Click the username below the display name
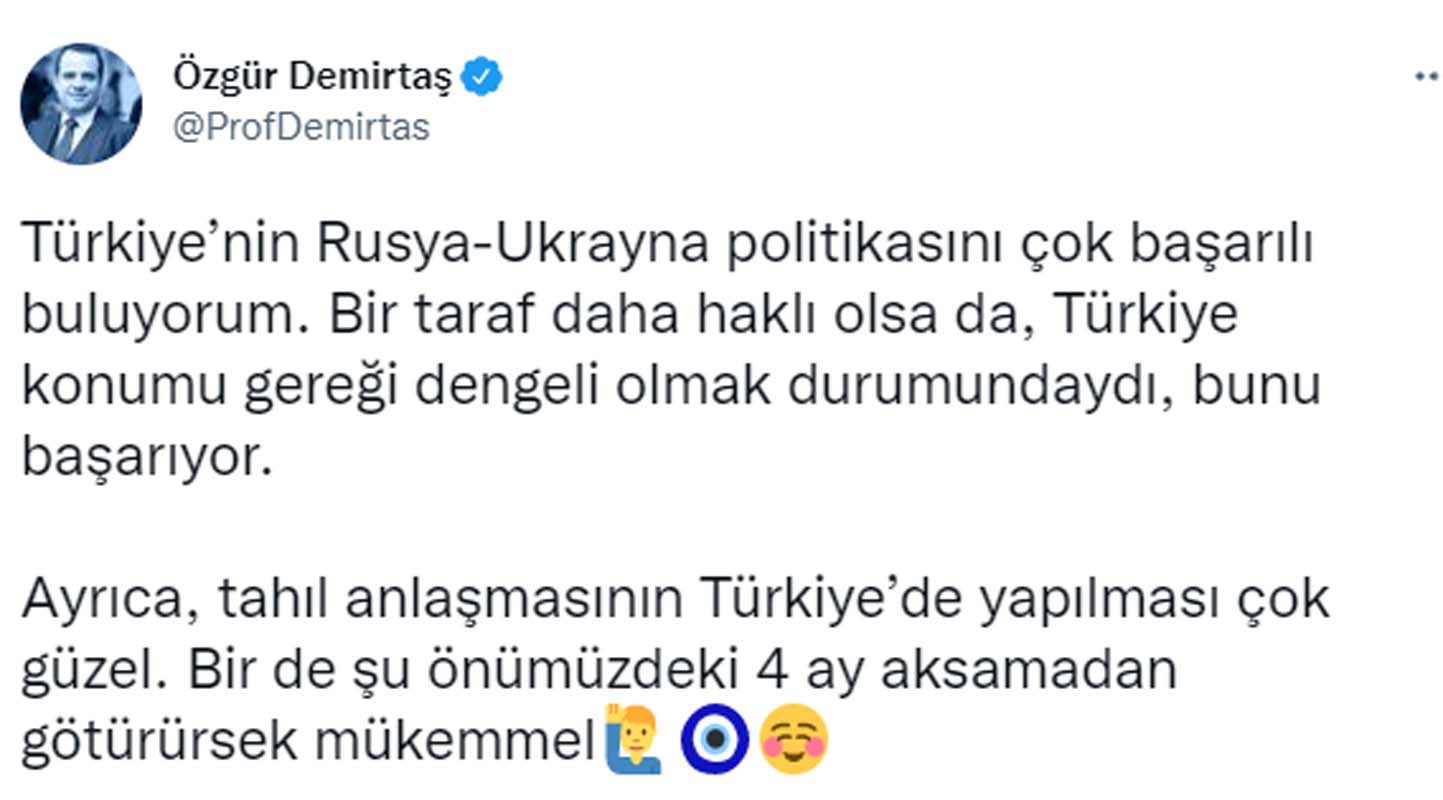 [300, 127]
